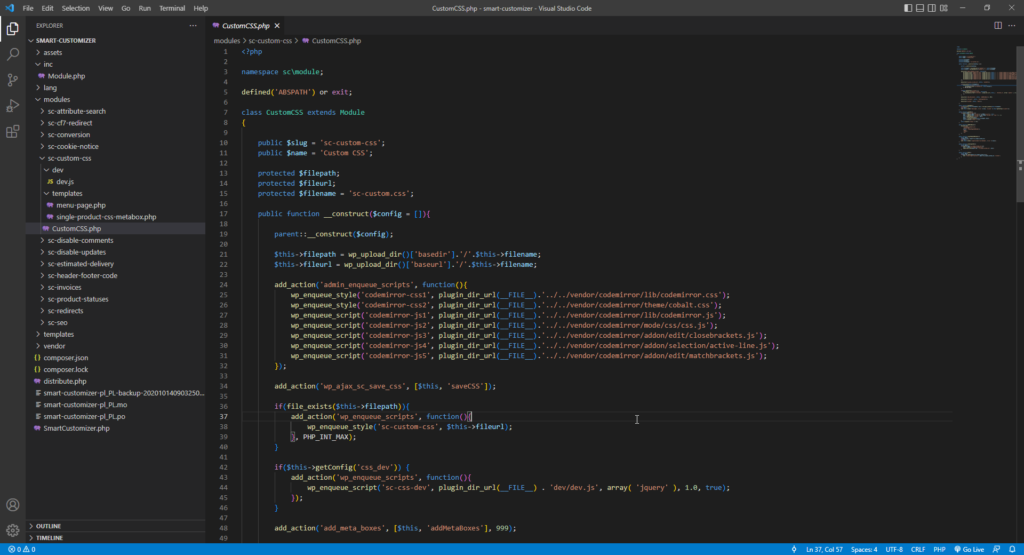This screenshot has width=1024, height=555.
Task: Click sc-custom-css in the breadcrumb
Action: [x=270, y=40]
